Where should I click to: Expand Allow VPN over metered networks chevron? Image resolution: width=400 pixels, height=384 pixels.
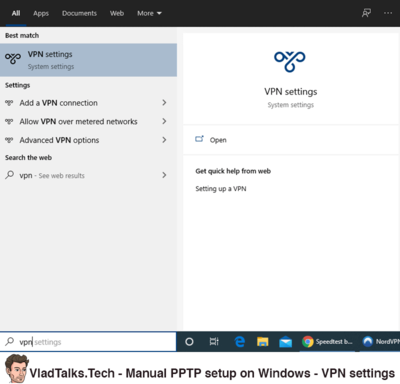[164, 121]
